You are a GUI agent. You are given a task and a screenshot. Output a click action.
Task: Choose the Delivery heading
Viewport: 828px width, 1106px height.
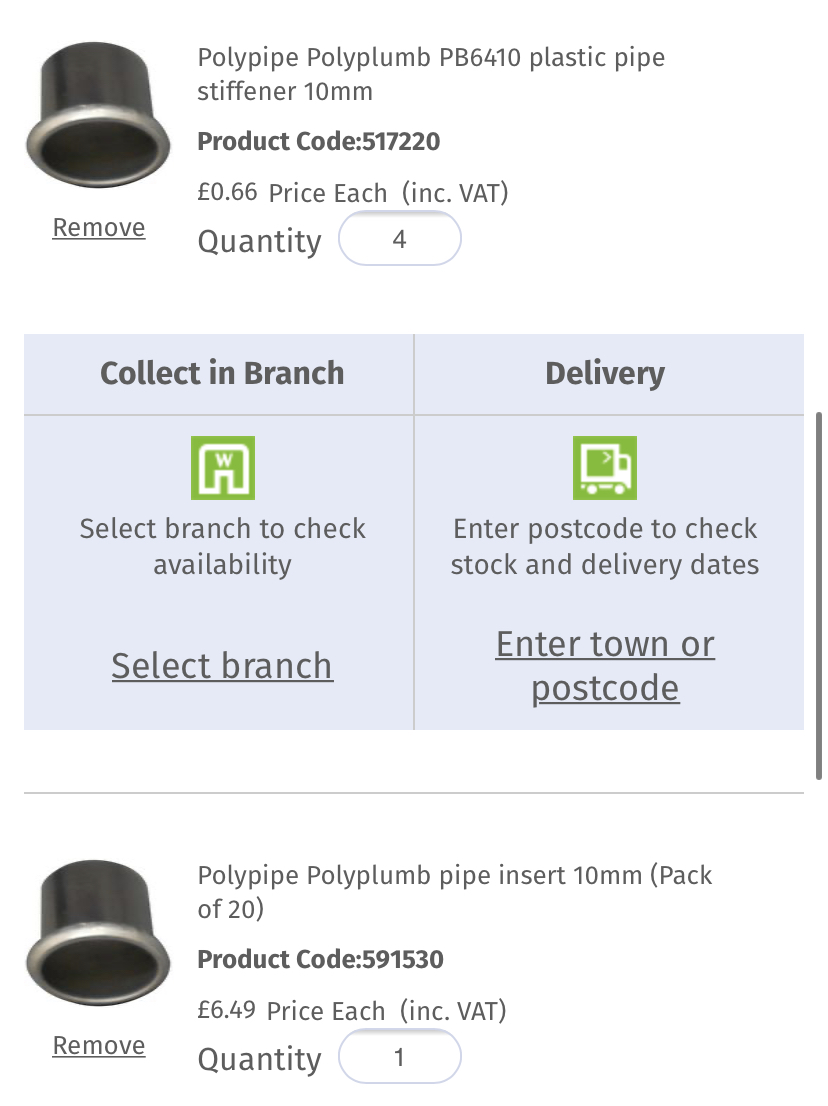[605, 374]
